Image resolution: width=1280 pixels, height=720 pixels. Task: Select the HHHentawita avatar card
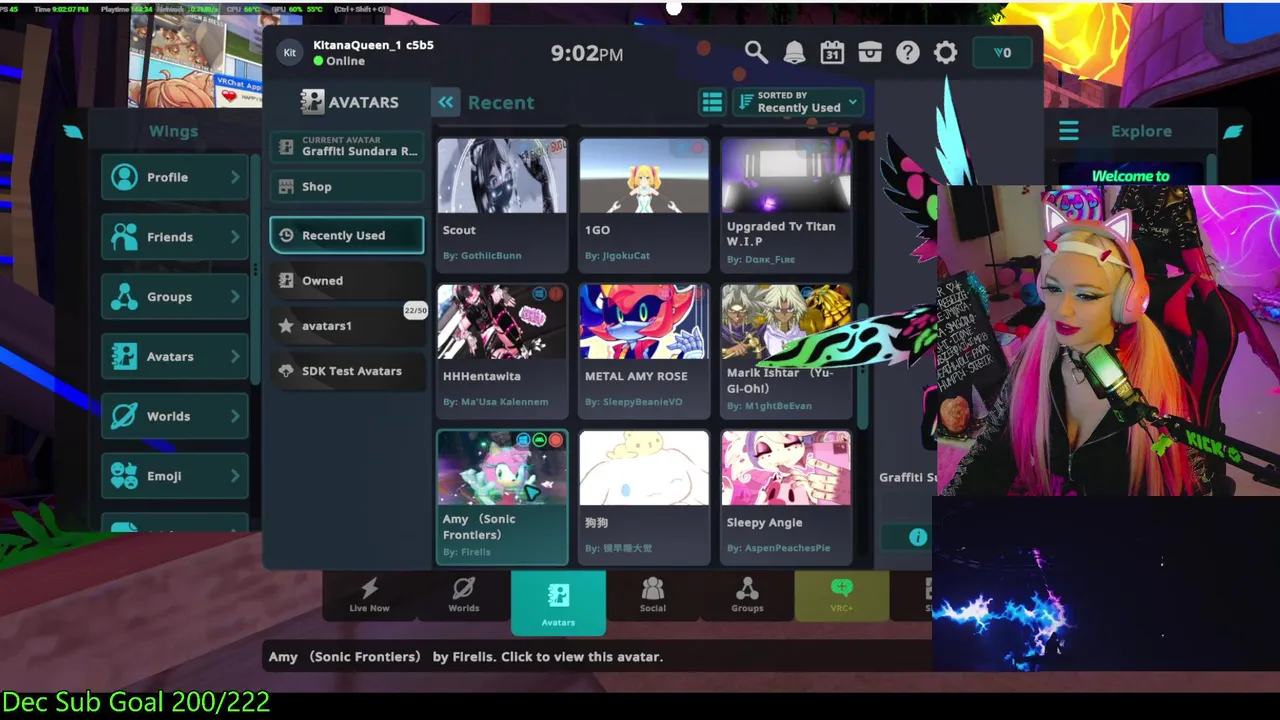502,351
